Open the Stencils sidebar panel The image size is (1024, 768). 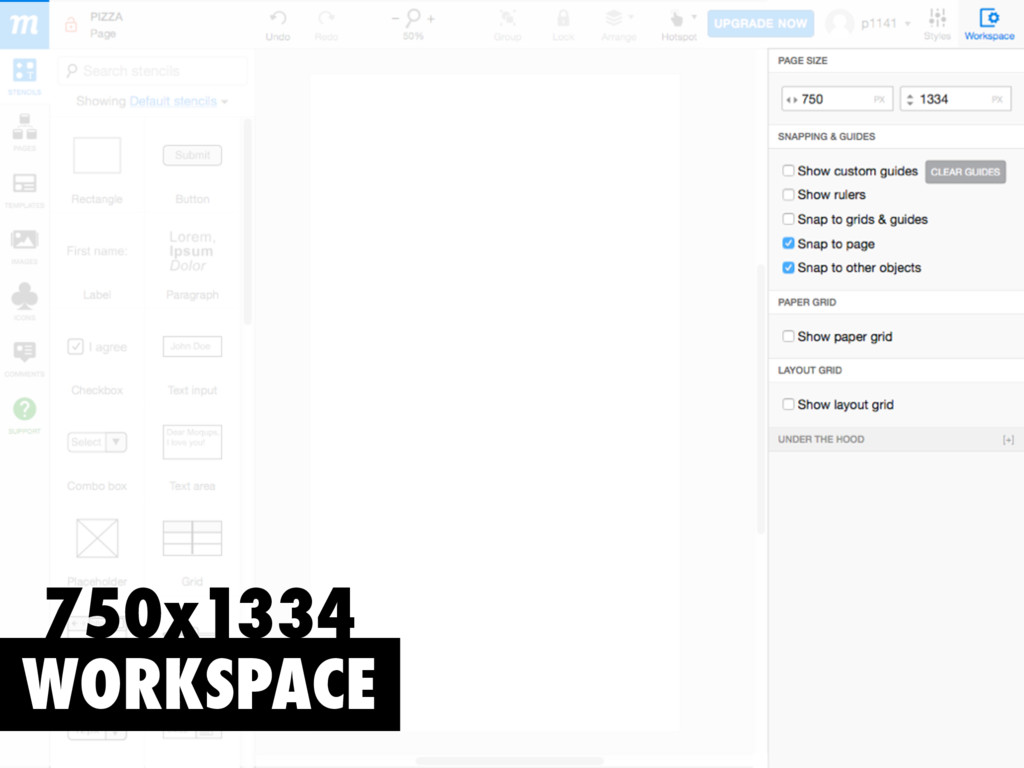click(x=24, y=76)
